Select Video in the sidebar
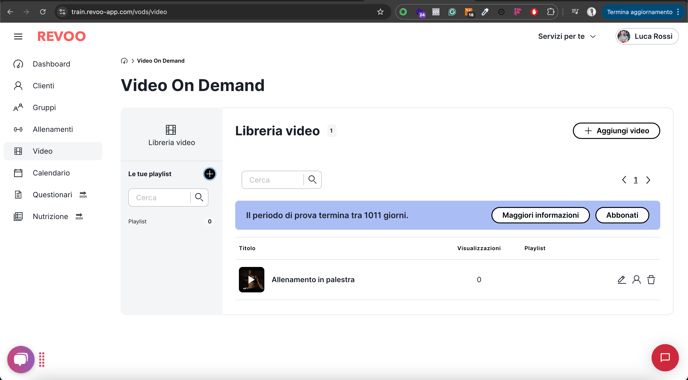Image resolution: width=688 pixels, height=380 pixels. [x=53, y=151]
